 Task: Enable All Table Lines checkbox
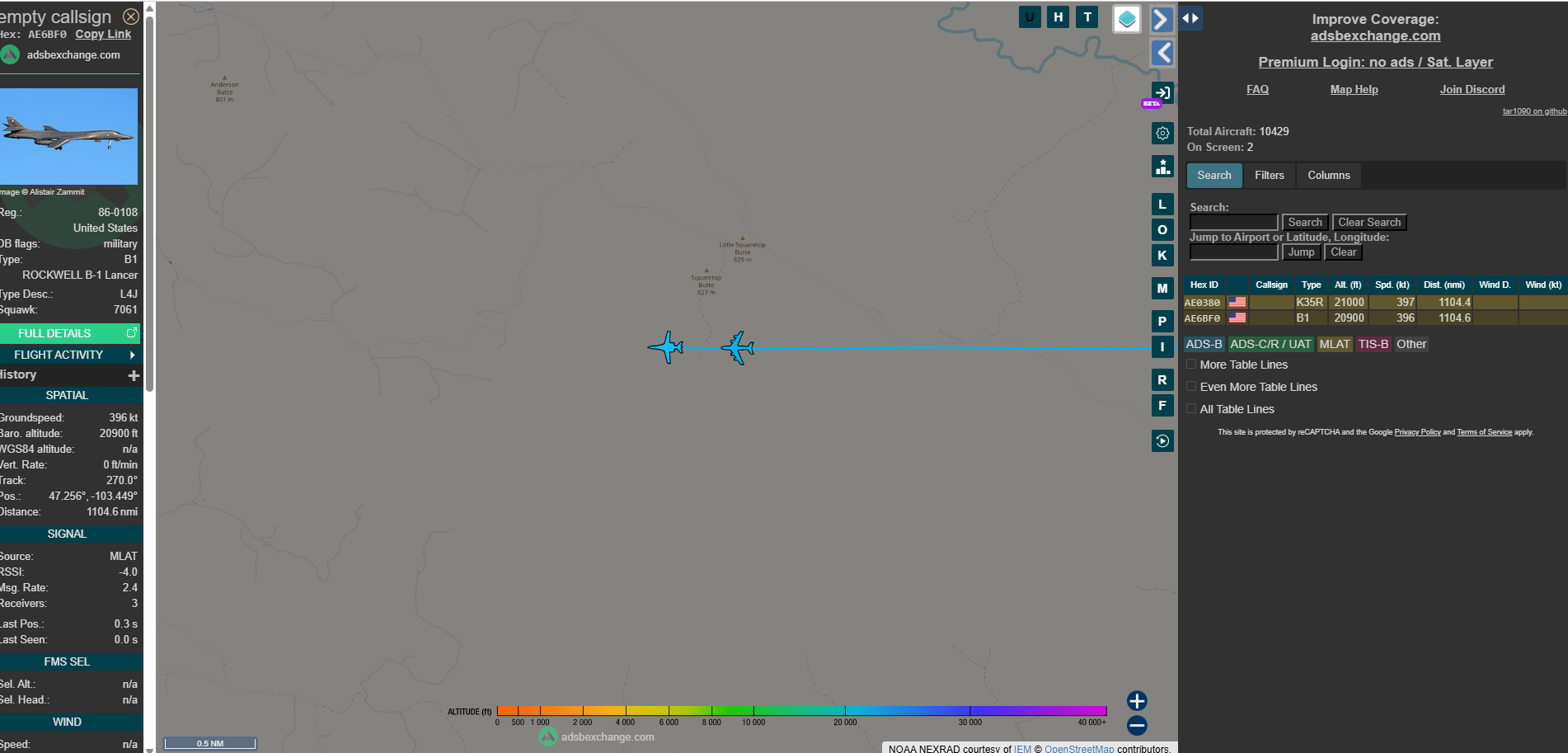point(1191,409)
